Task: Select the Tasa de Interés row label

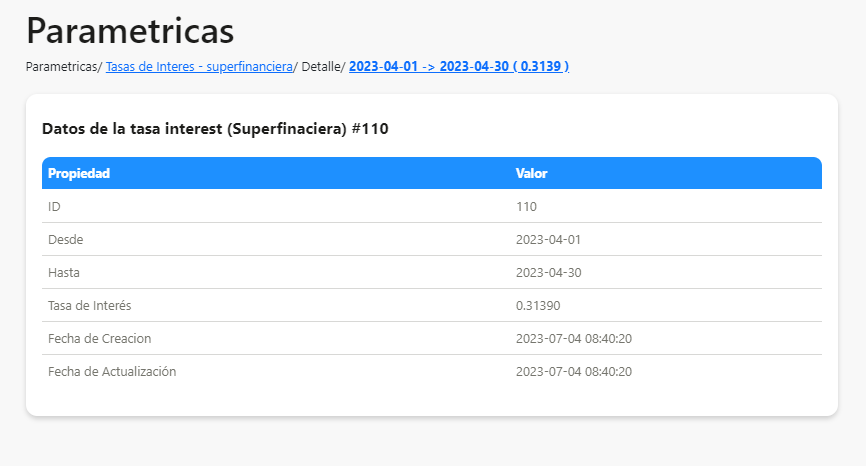Action: (x=90, y=305)
